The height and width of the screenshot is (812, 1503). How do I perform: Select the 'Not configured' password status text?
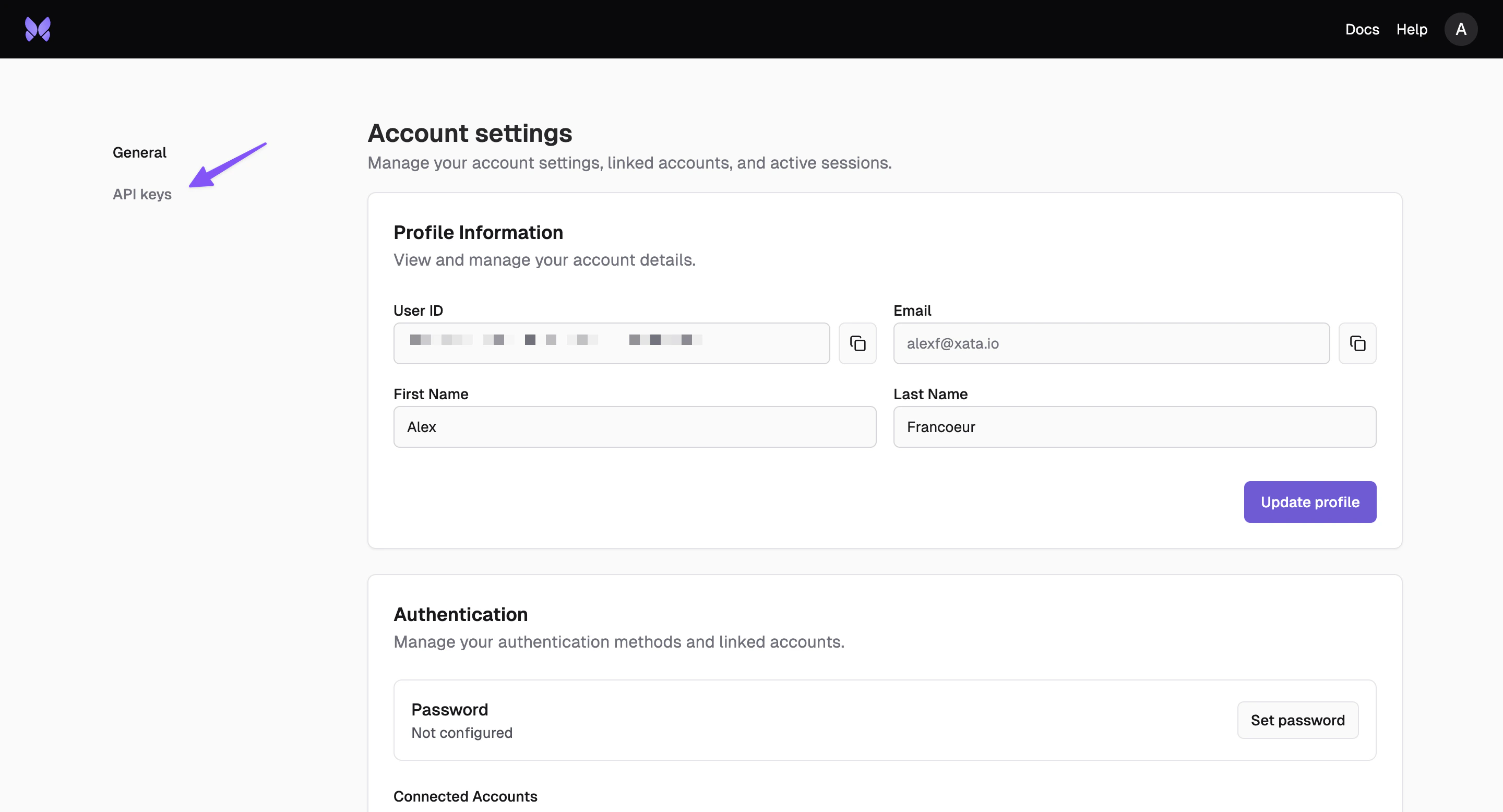click(x=461, y=733)
